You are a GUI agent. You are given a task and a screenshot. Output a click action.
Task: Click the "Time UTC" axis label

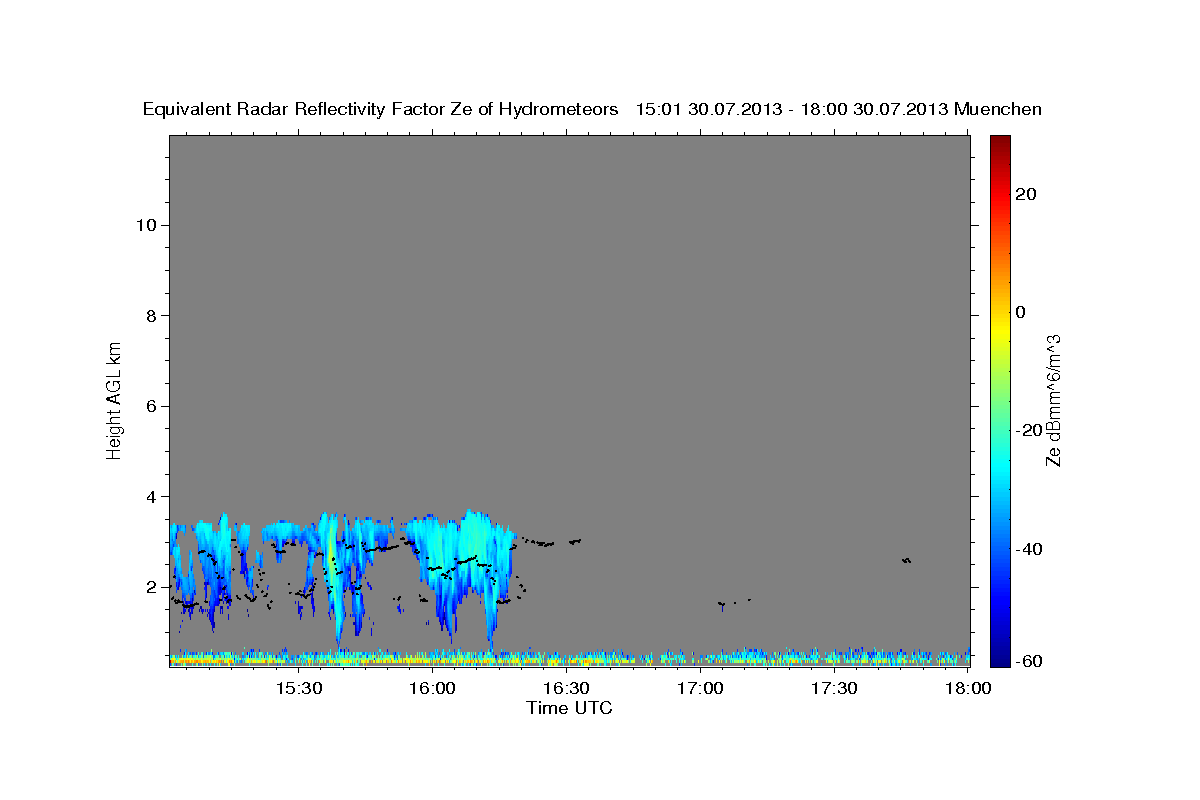(569, 708)
